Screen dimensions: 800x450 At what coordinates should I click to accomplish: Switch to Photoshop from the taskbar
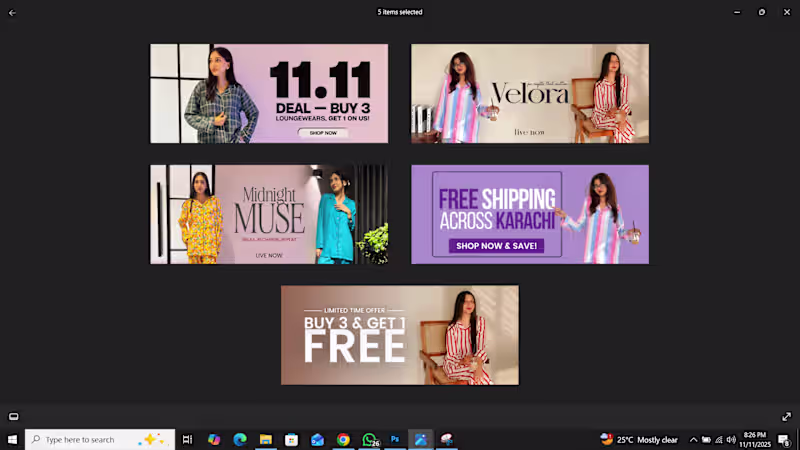coord(395,439)
